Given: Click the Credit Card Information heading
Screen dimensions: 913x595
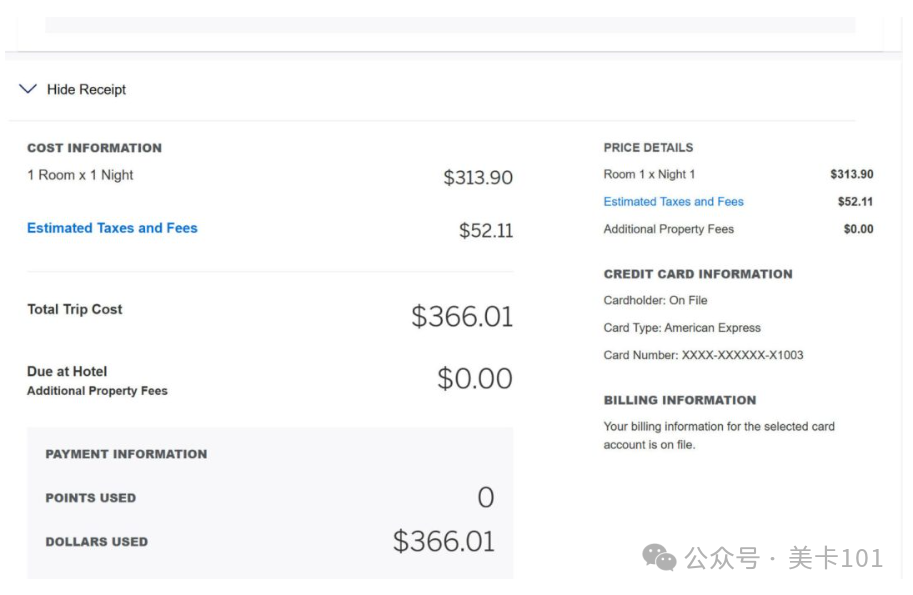Looking at the screenshot, I should click(697, 274).
